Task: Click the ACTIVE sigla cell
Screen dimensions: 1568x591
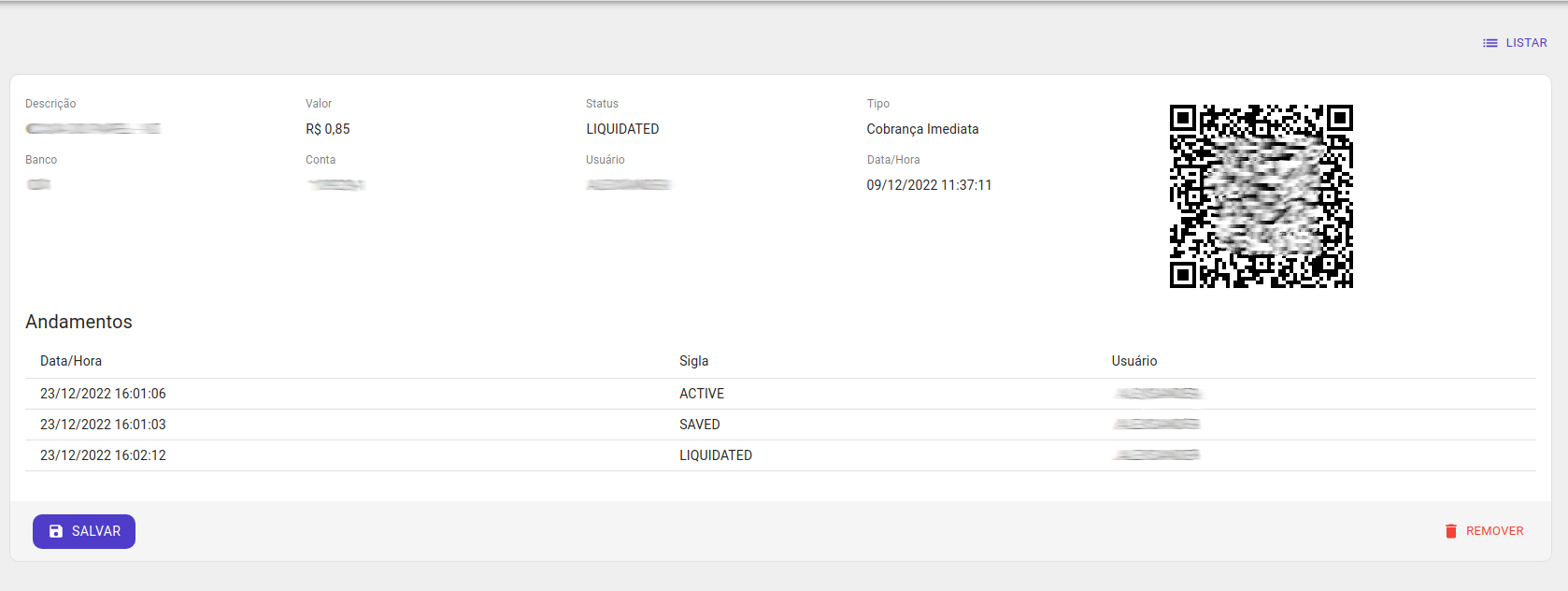Action: click(702, 394)
